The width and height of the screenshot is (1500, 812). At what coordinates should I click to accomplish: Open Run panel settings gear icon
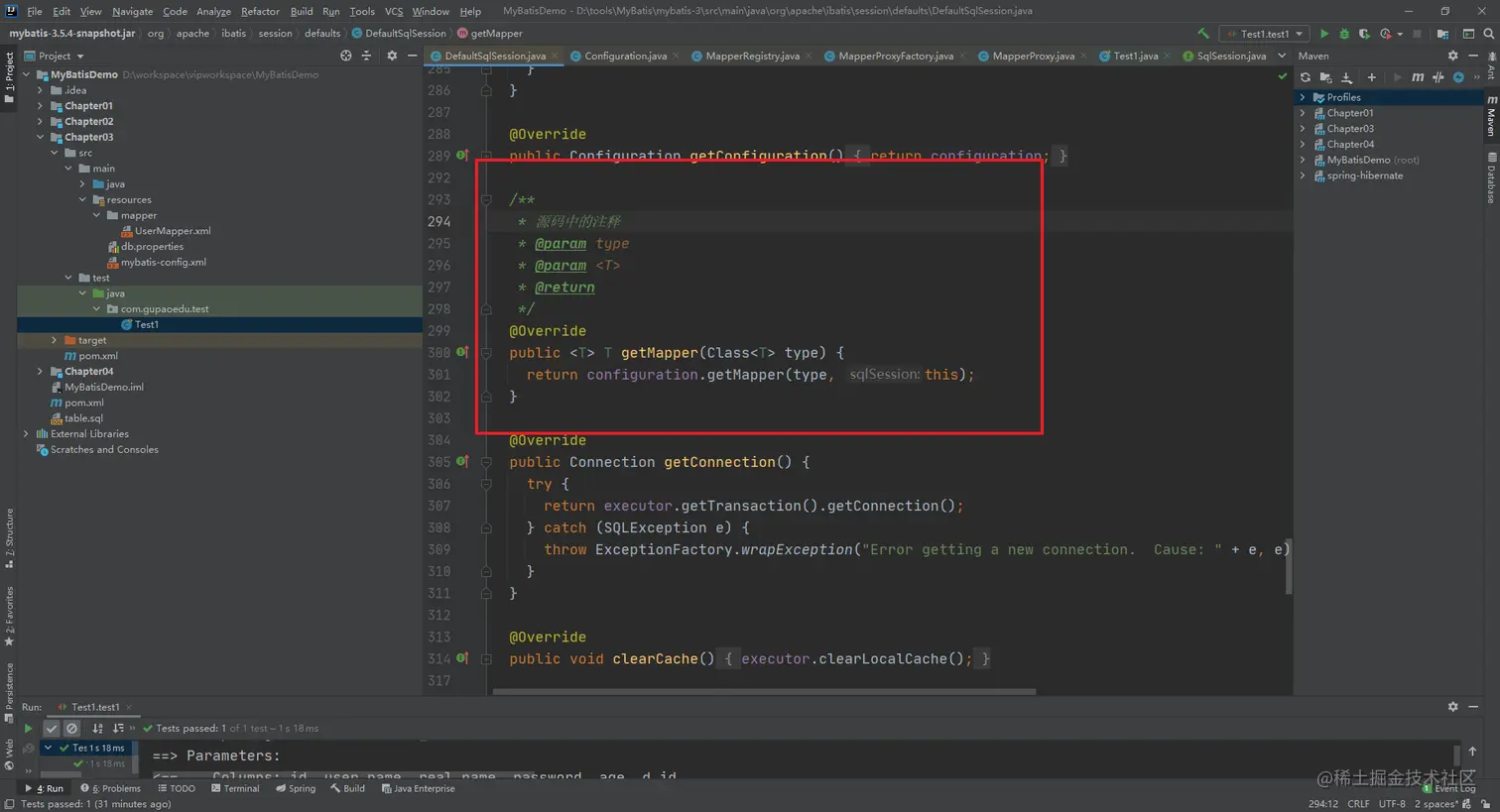click(1453, 707)
